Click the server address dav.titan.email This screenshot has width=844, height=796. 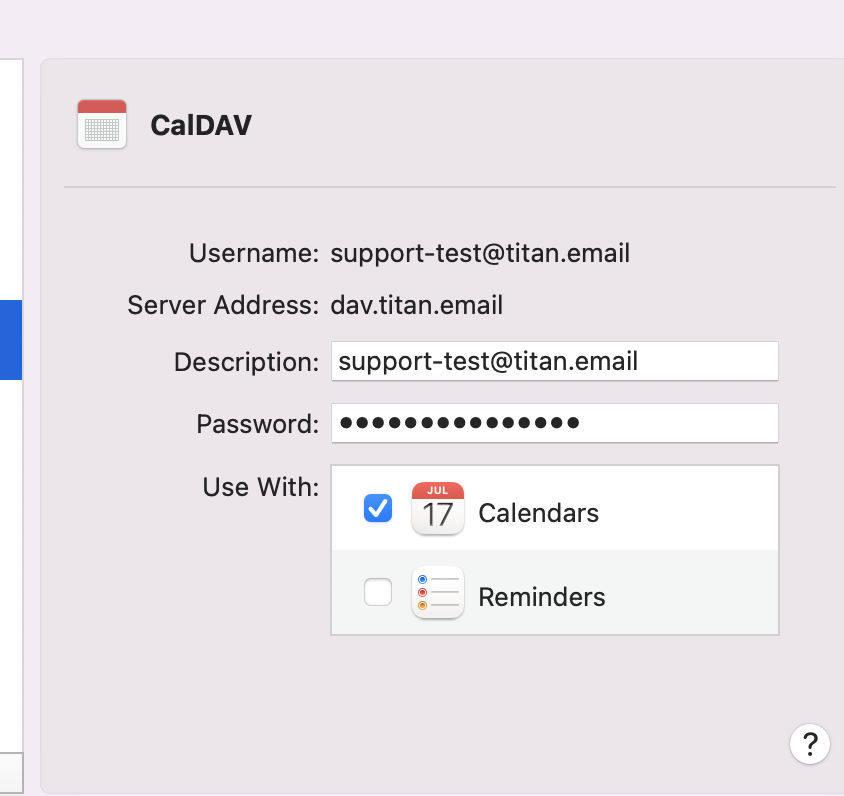tap(417, 305)
